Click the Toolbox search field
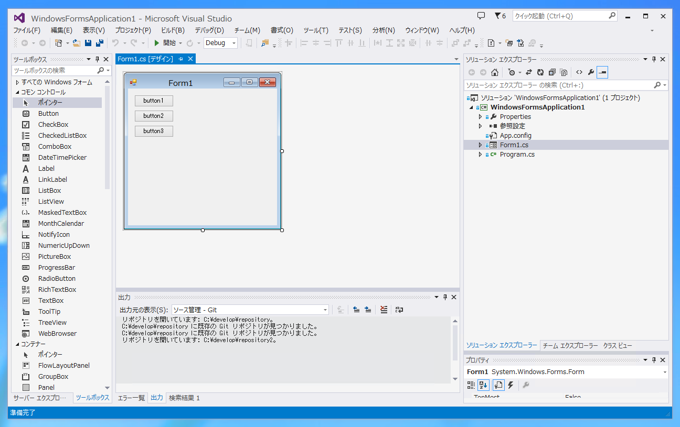 [x=61, y=70]
